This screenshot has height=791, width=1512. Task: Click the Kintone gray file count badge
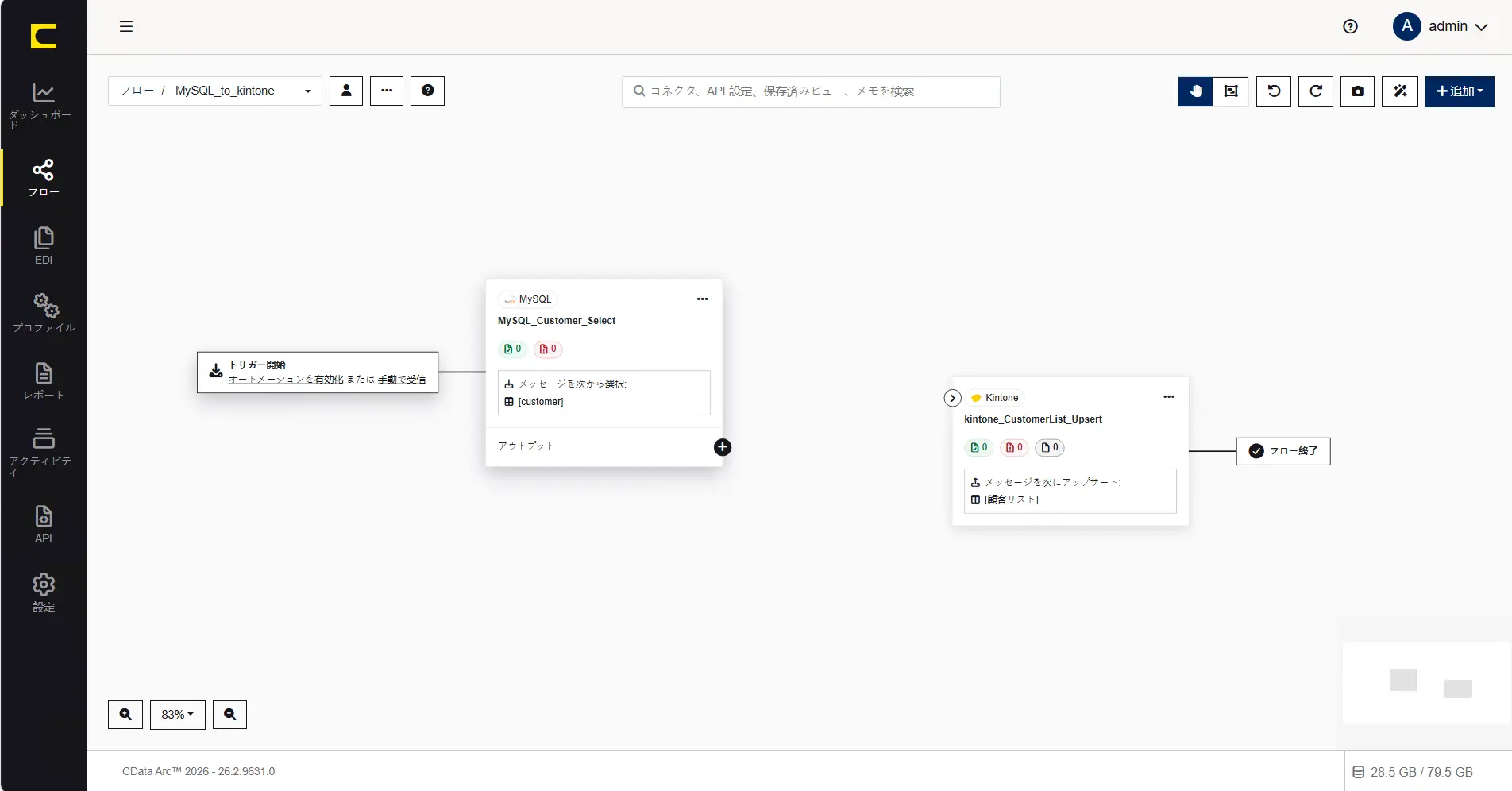click(1050, 447)
